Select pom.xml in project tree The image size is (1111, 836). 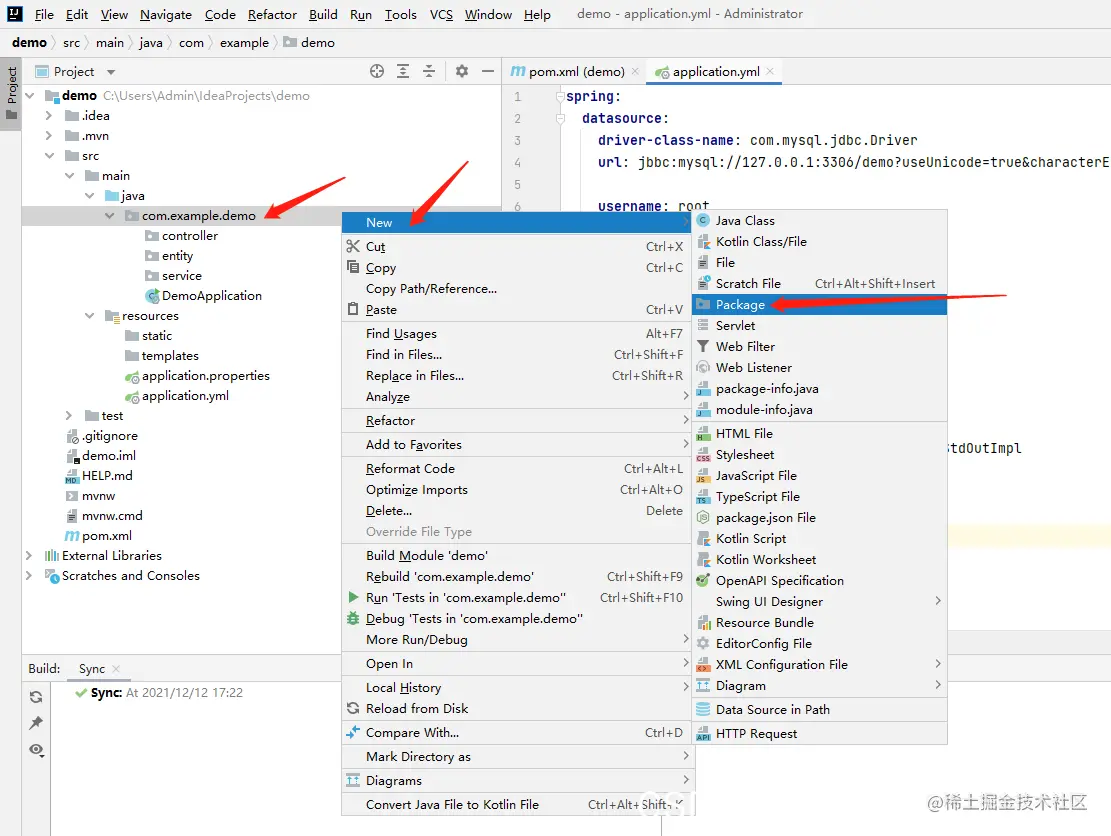pos(98,536)
